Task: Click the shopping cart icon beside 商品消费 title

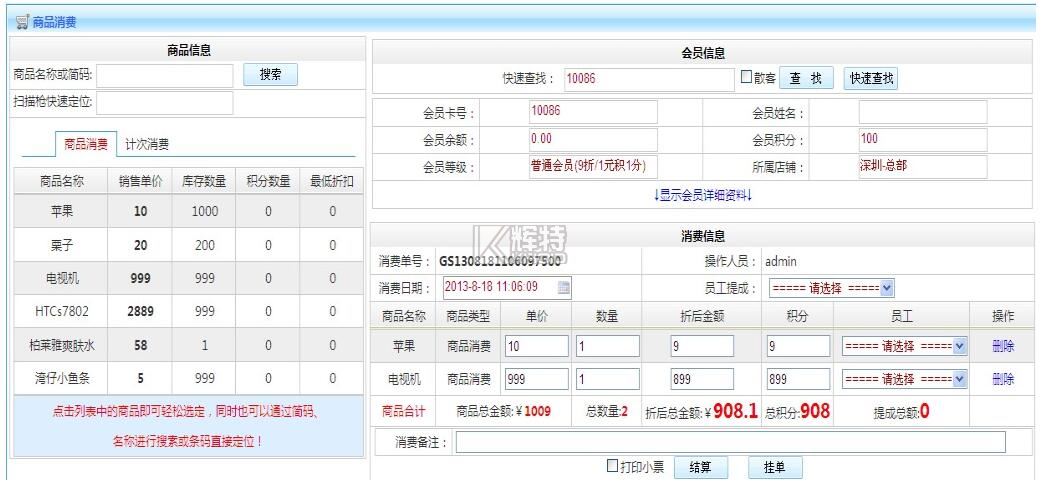Action: point(21,22)
